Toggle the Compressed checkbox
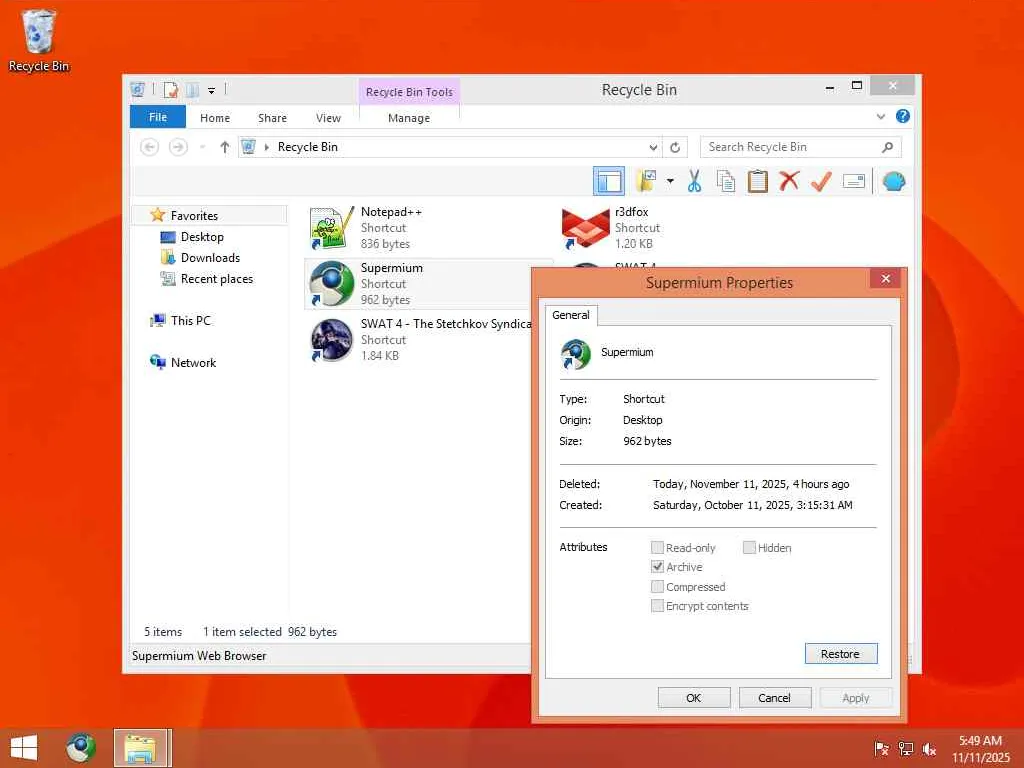Screen dimensions: 1024x768 [x=657, y=586]
